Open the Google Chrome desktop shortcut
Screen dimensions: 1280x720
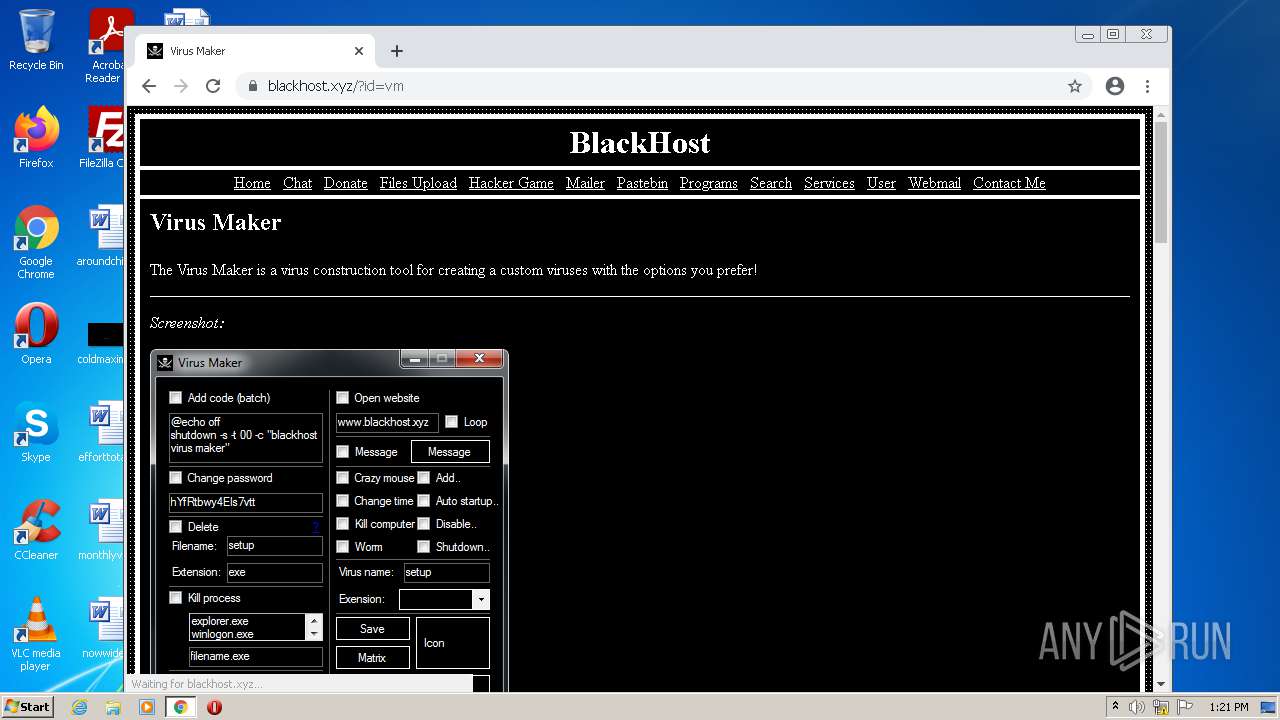[36, 243]
